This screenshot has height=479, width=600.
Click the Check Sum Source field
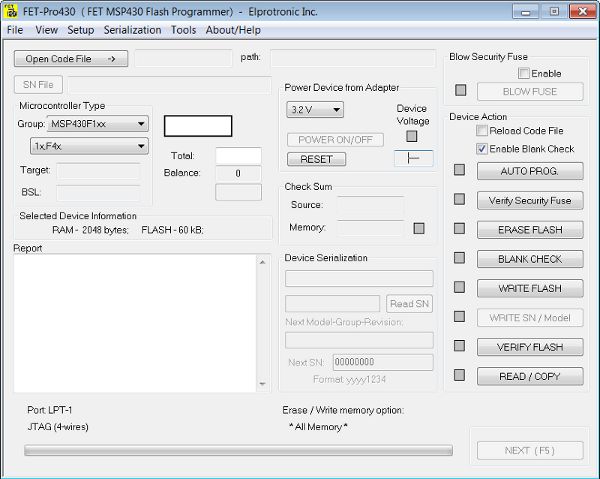point(370,205)
